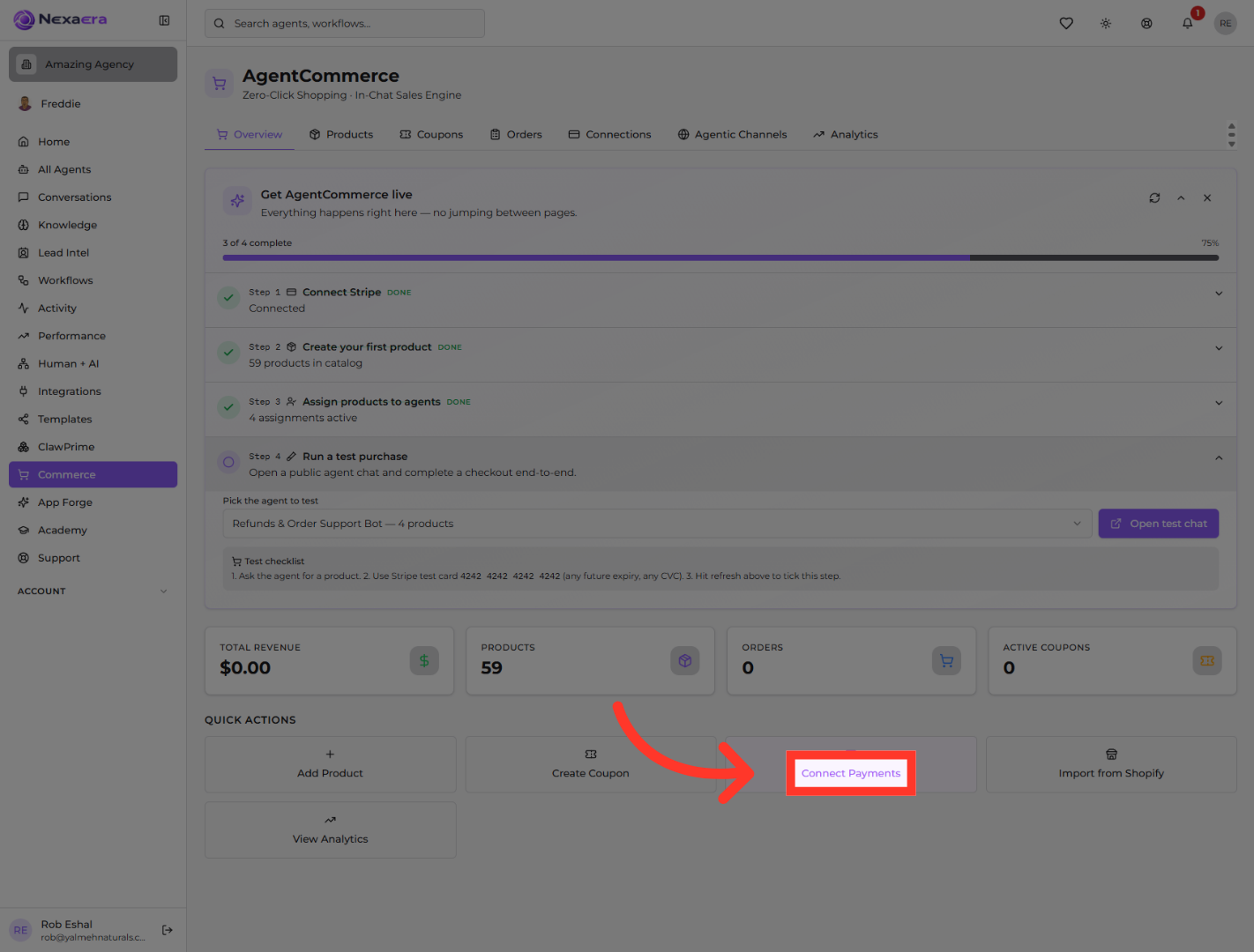The height and width of the screenshot is (952, 1254).
Task: Open Conversations in the sidebar
Action: [x=93, y=197]
